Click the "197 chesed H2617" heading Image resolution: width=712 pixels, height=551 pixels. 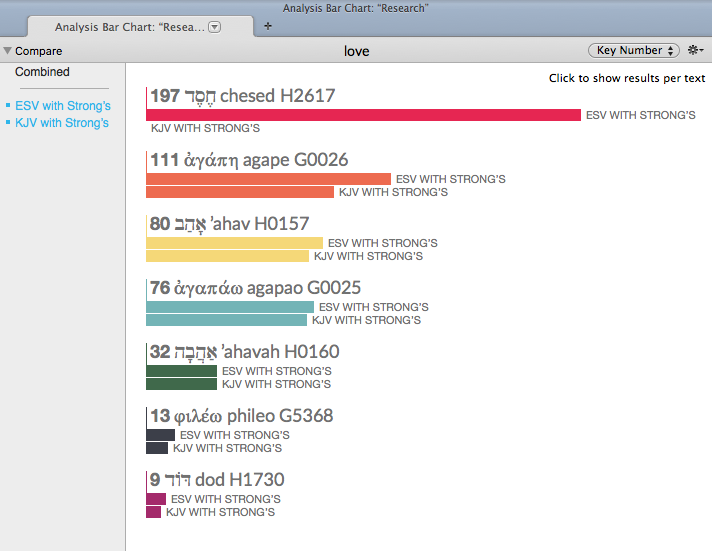coord(242,96)
